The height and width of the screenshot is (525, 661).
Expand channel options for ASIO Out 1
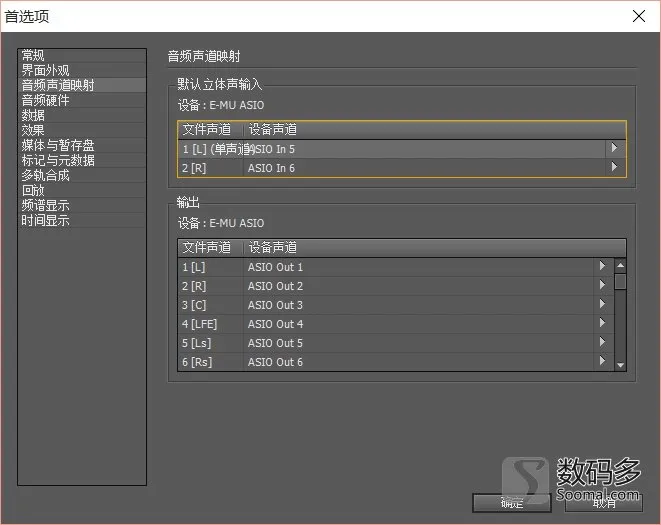[603, 266]
